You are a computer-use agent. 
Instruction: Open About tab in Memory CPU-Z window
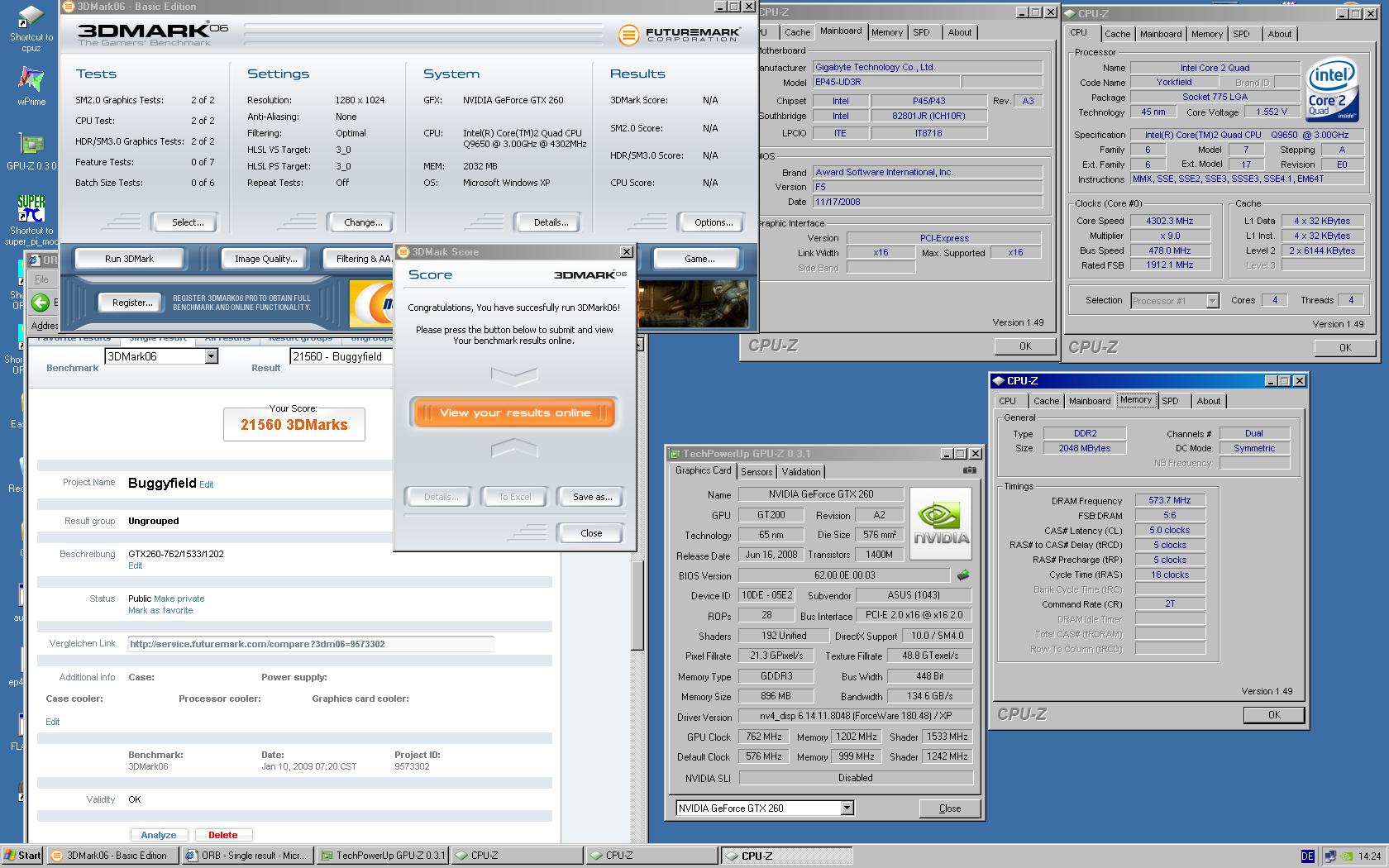pyautogui.click(x=1208, y=401)
